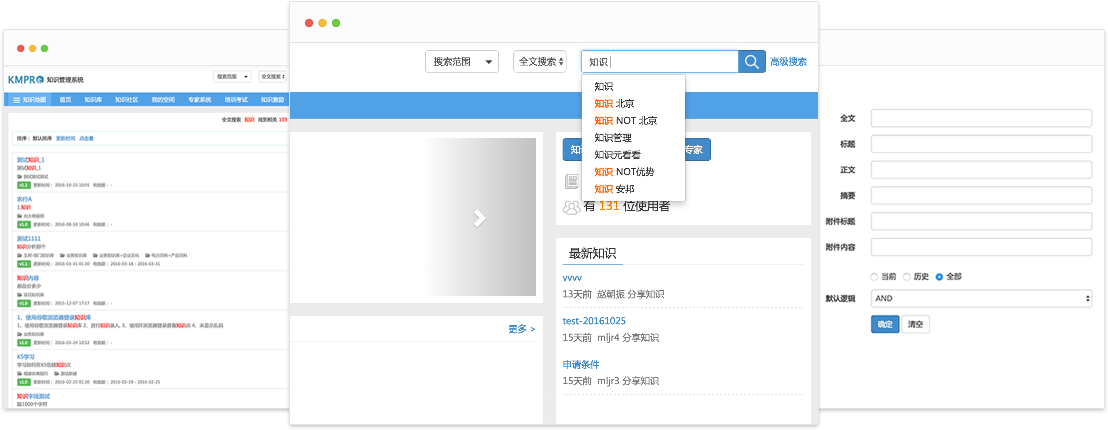Select the 当前 radio button
This screenshot has height=430, width=1108.
(x=875, y=276)
